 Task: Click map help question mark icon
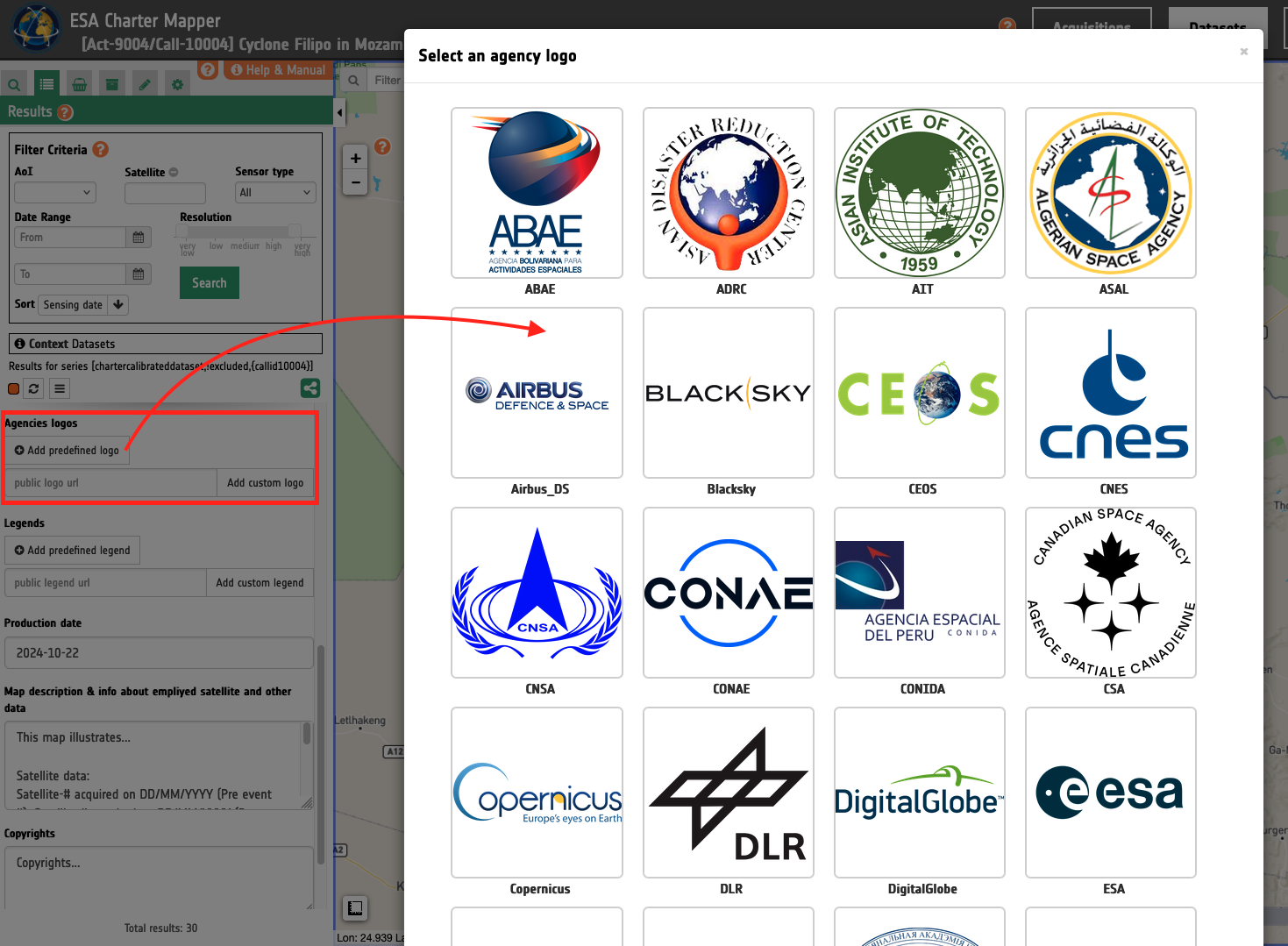[x=382, y=146]
